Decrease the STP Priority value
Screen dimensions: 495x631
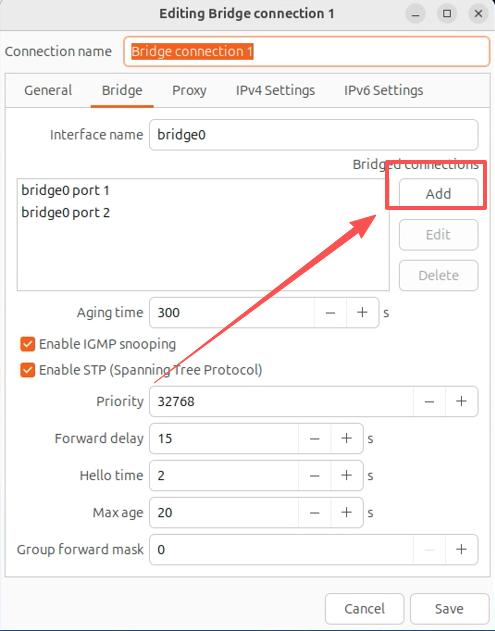(429, 401)
